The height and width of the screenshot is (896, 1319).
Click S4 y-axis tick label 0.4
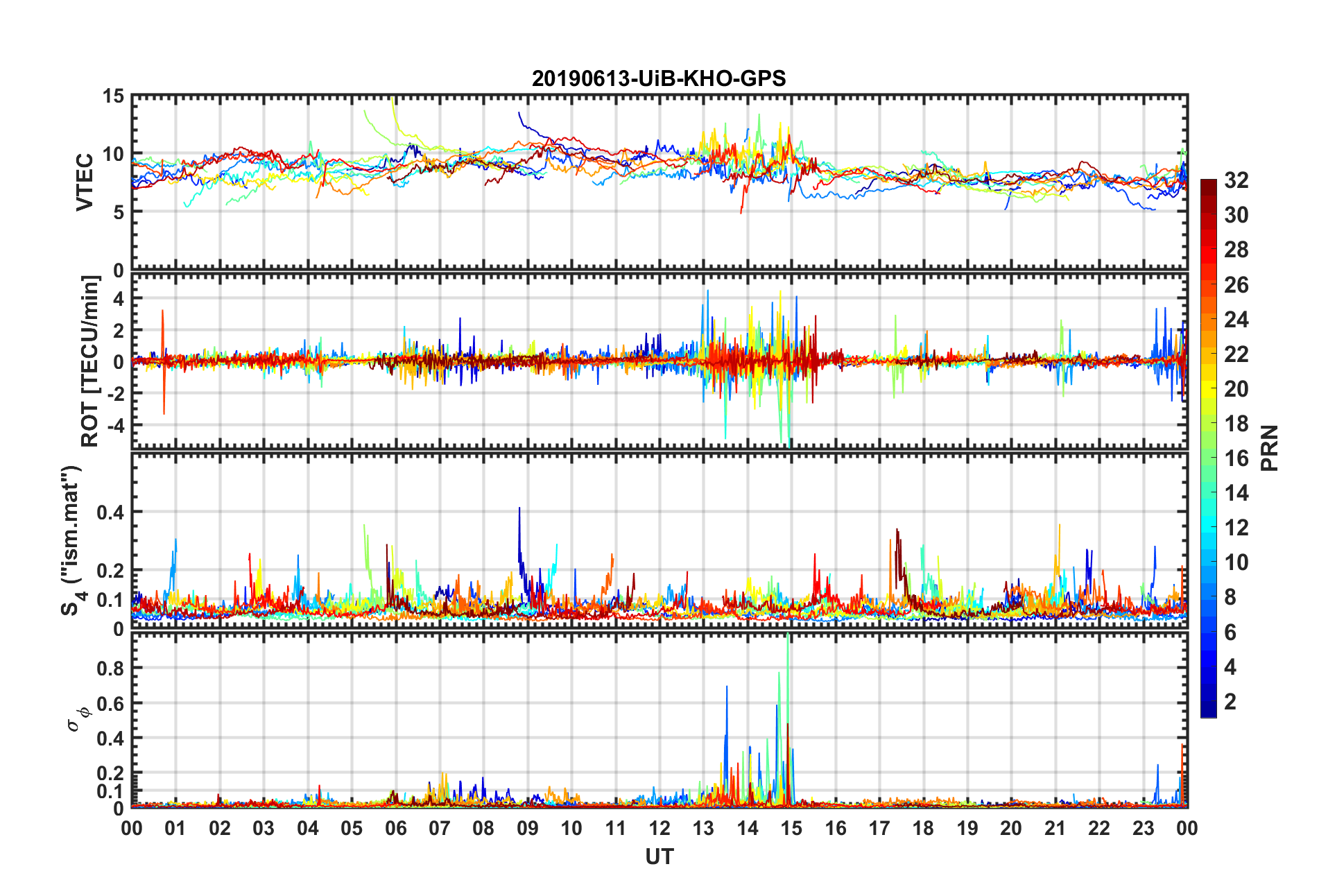tap(111, 512)
